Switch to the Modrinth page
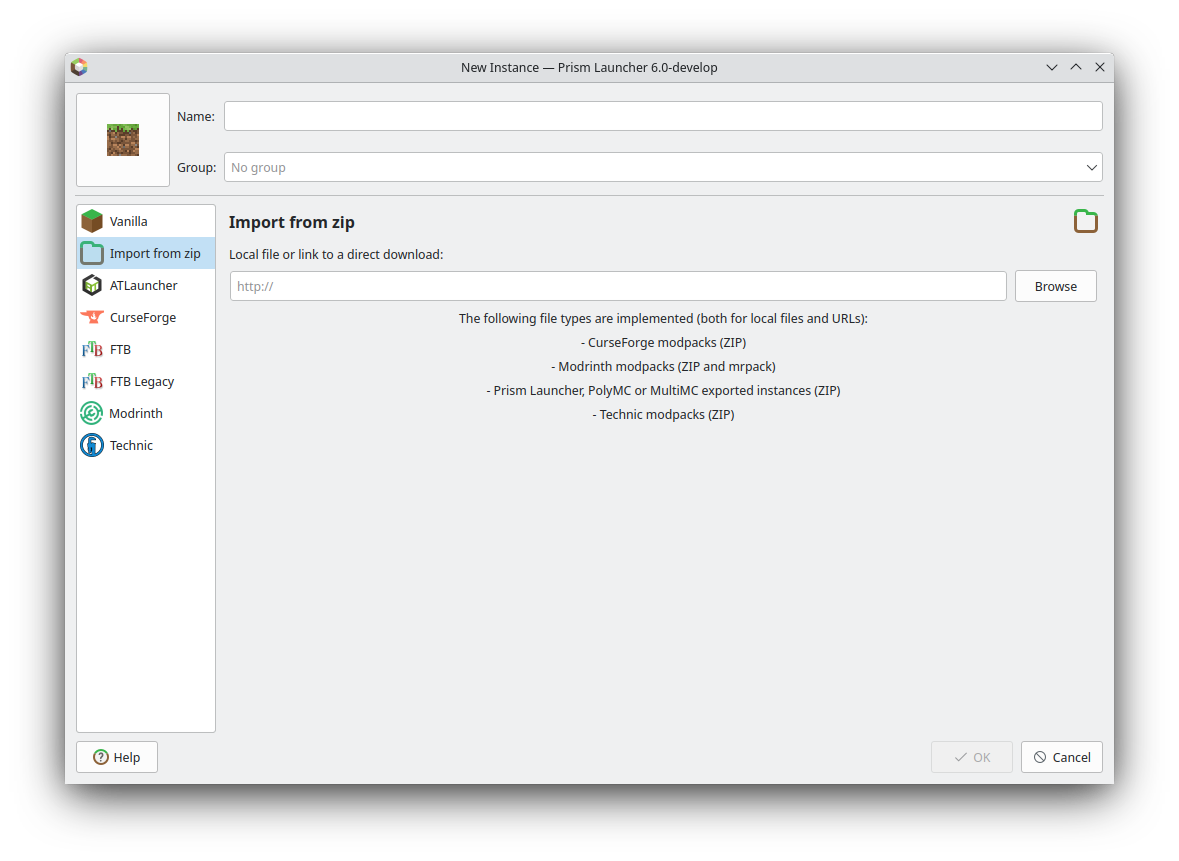Screen dimensions: 1179x861 click(x=134, y=412)
